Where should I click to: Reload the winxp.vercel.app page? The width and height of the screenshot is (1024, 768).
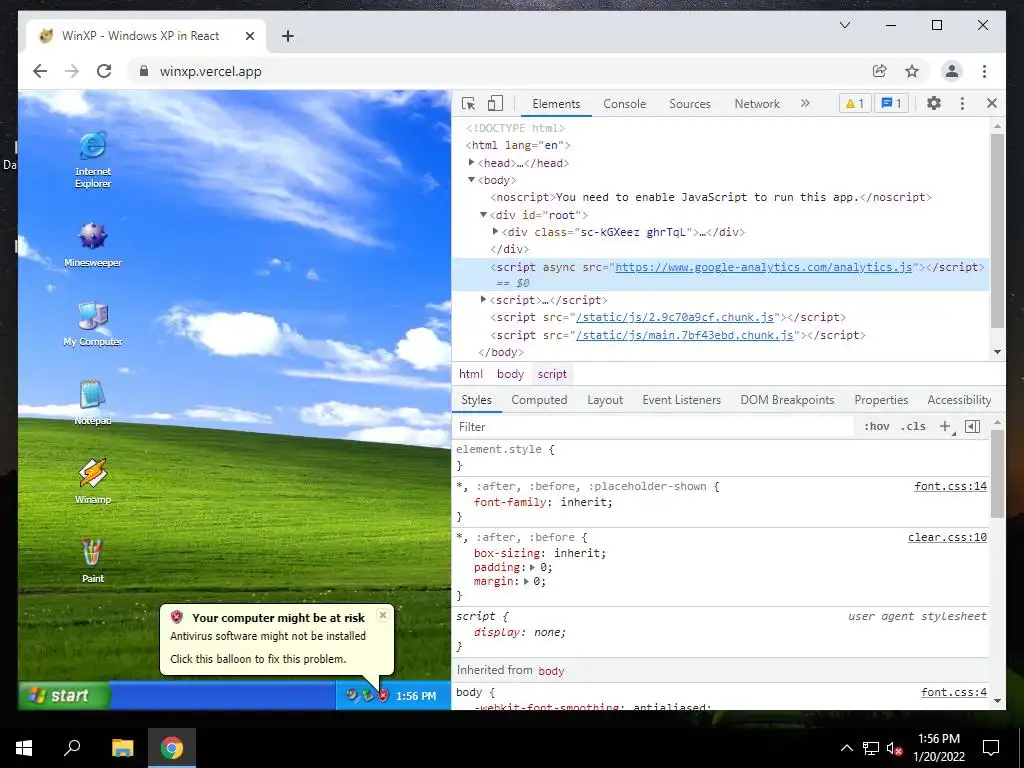(104, 71)
